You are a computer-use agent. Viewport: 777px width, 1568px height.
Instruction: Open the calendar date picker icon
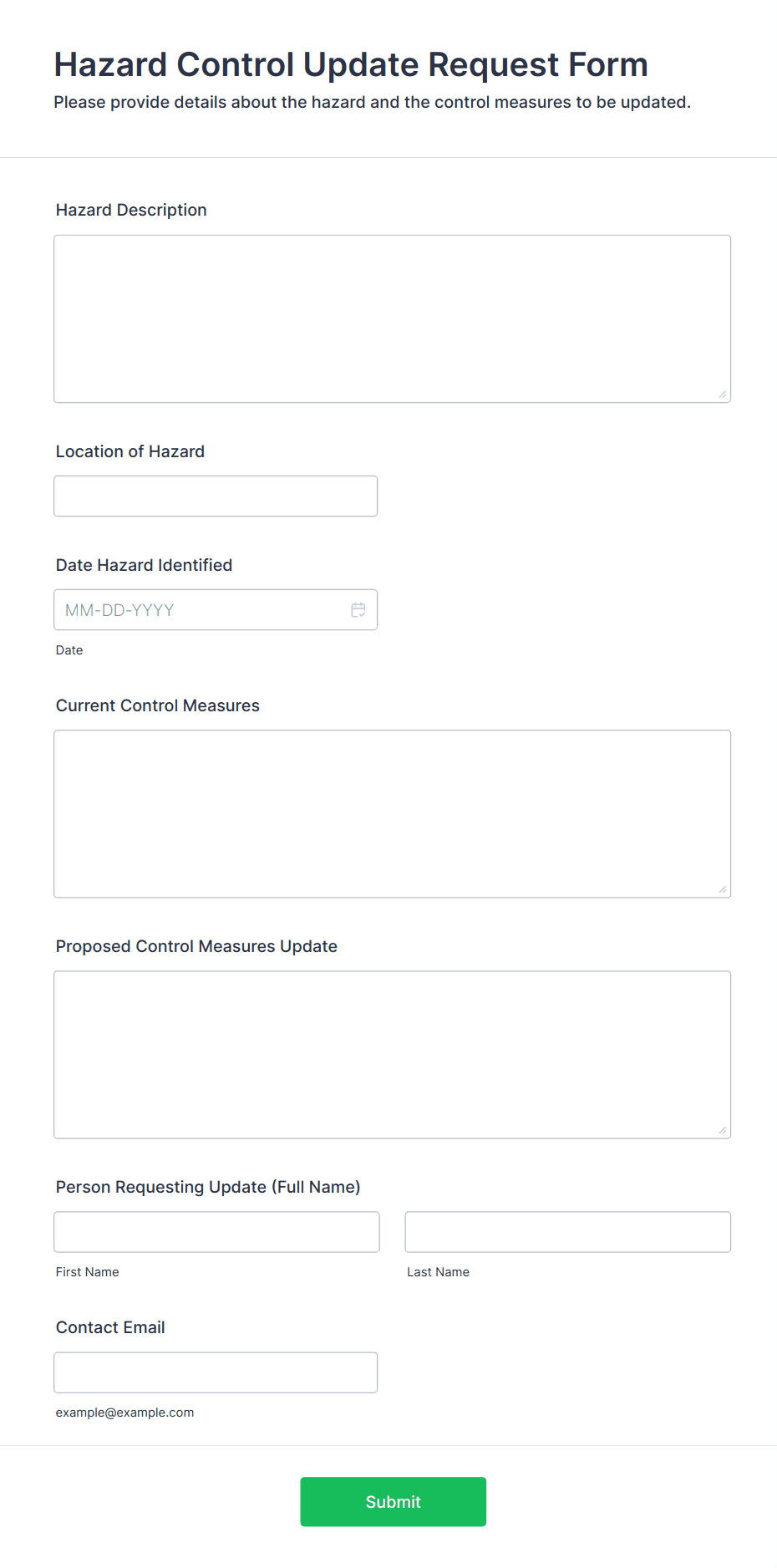click(358, 610)
